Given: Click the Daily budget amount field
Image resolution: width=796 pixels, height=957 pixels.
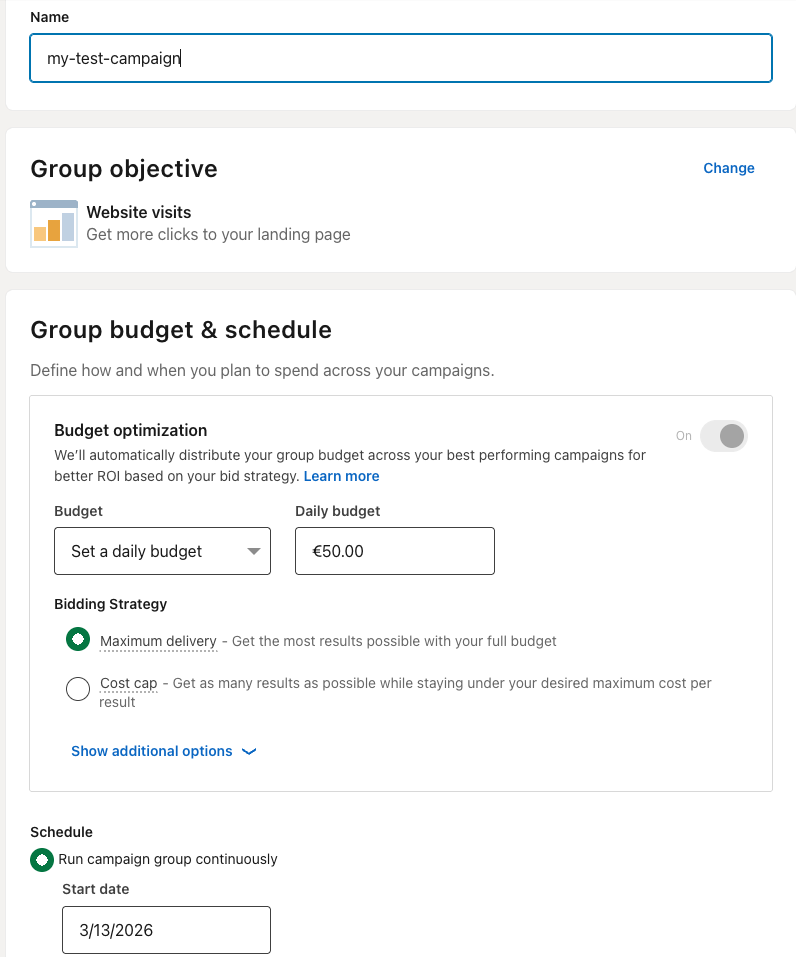Looking at the screenshot, I should (x=394, y=551).
